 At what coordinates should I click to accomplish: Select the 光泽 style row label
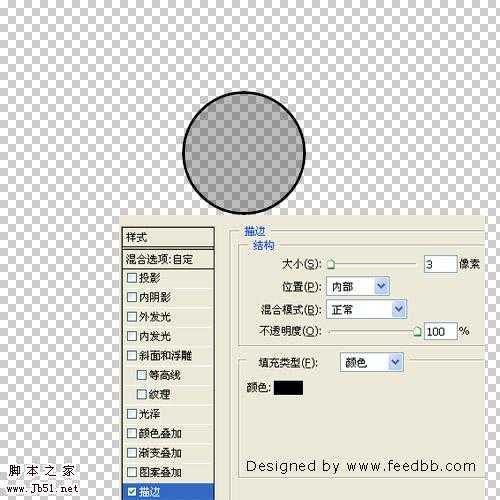click(149, 414)
